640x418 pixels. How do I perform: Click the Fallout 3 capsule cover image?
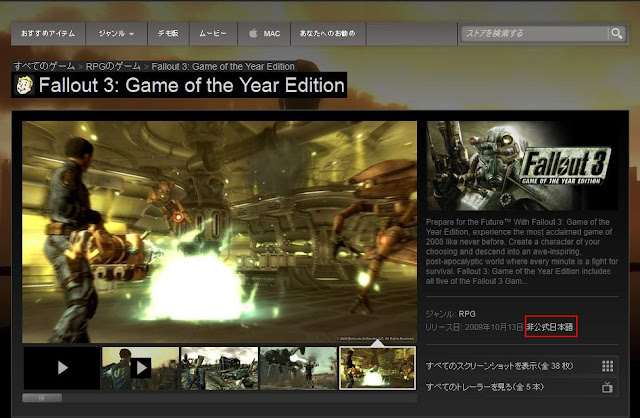[522, 166]
